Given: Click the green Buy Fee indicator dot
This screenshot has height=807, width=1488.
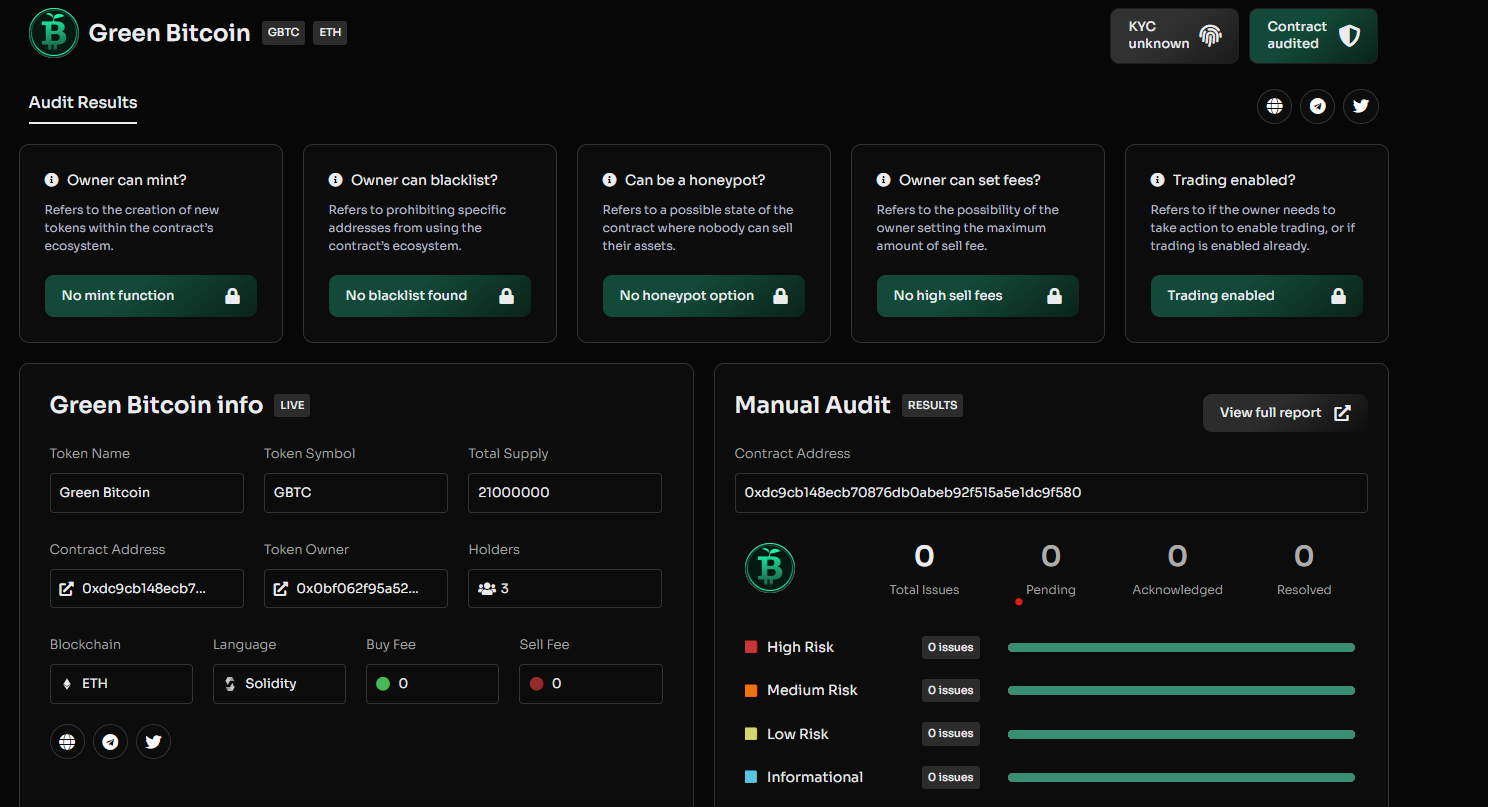Looking at the screenshot, I should pos(382,684).
